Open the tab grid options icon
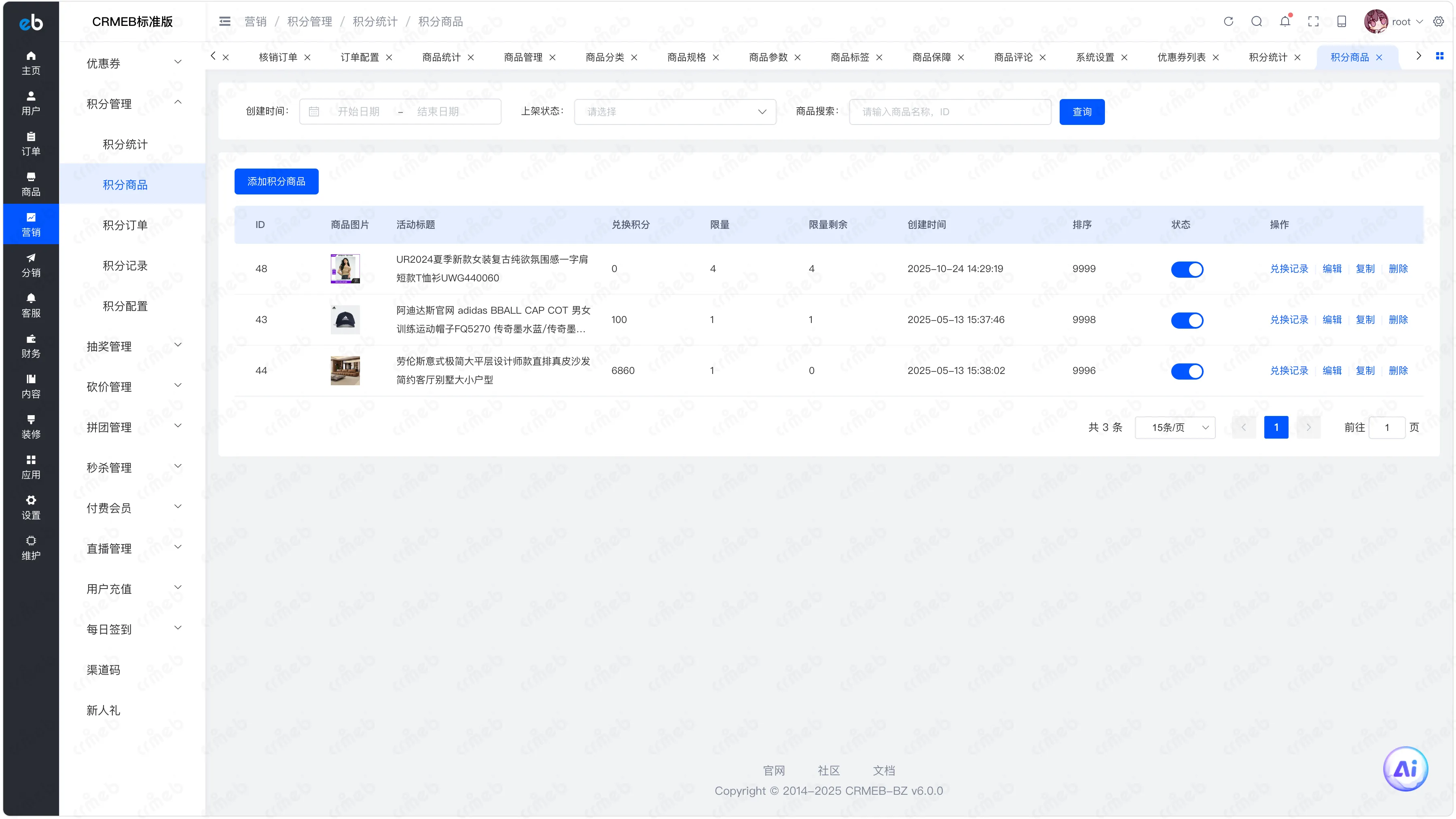The width and height of the screenshot is (1456, 819). [1439, 56]
